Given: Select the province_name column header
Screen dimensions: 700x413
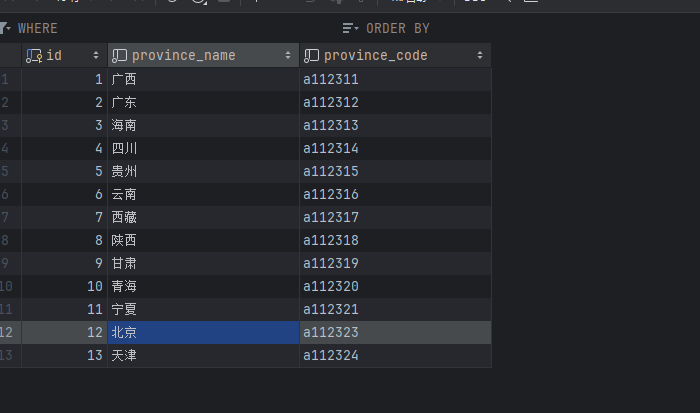Looking at the screenshot, I should pyautogui.click(x=184, y=56).
